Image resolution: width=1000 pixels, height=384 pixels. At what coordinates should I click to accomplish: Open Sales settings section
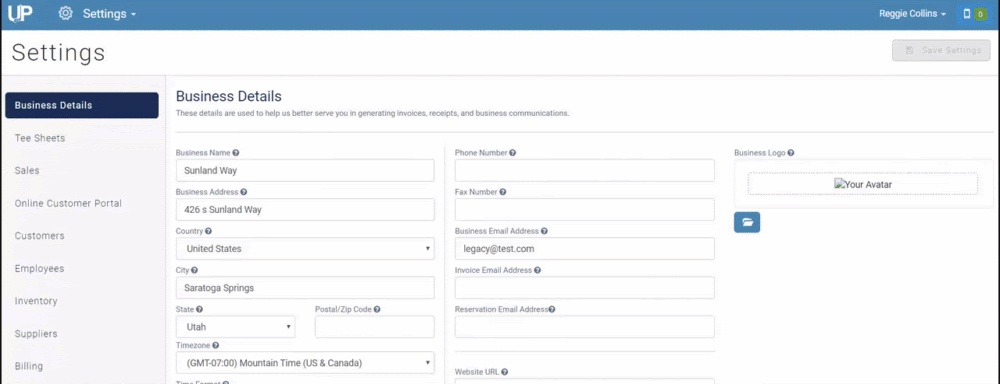[x=27, y=171]
